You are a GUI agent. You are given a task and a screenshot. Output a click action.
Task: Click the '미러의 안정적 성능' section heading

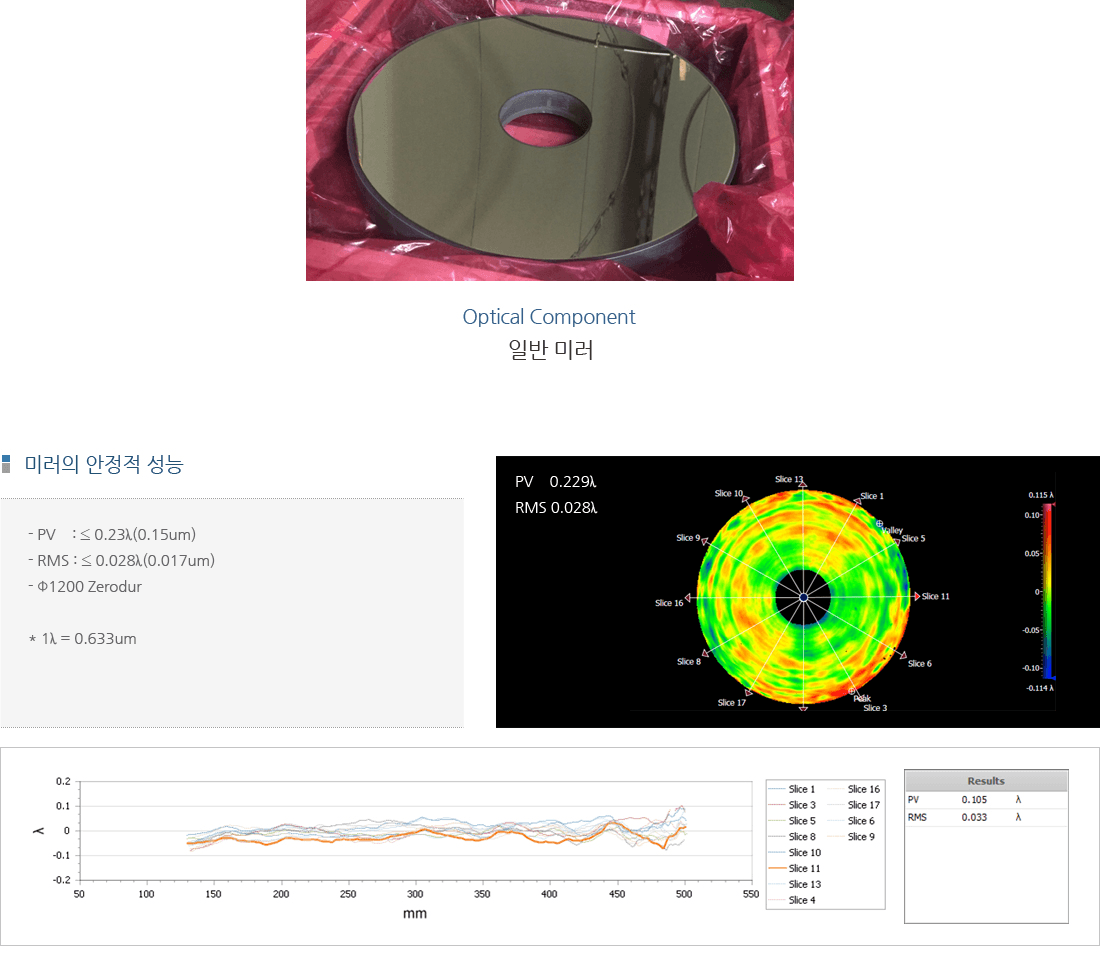(x=104, y=464)
